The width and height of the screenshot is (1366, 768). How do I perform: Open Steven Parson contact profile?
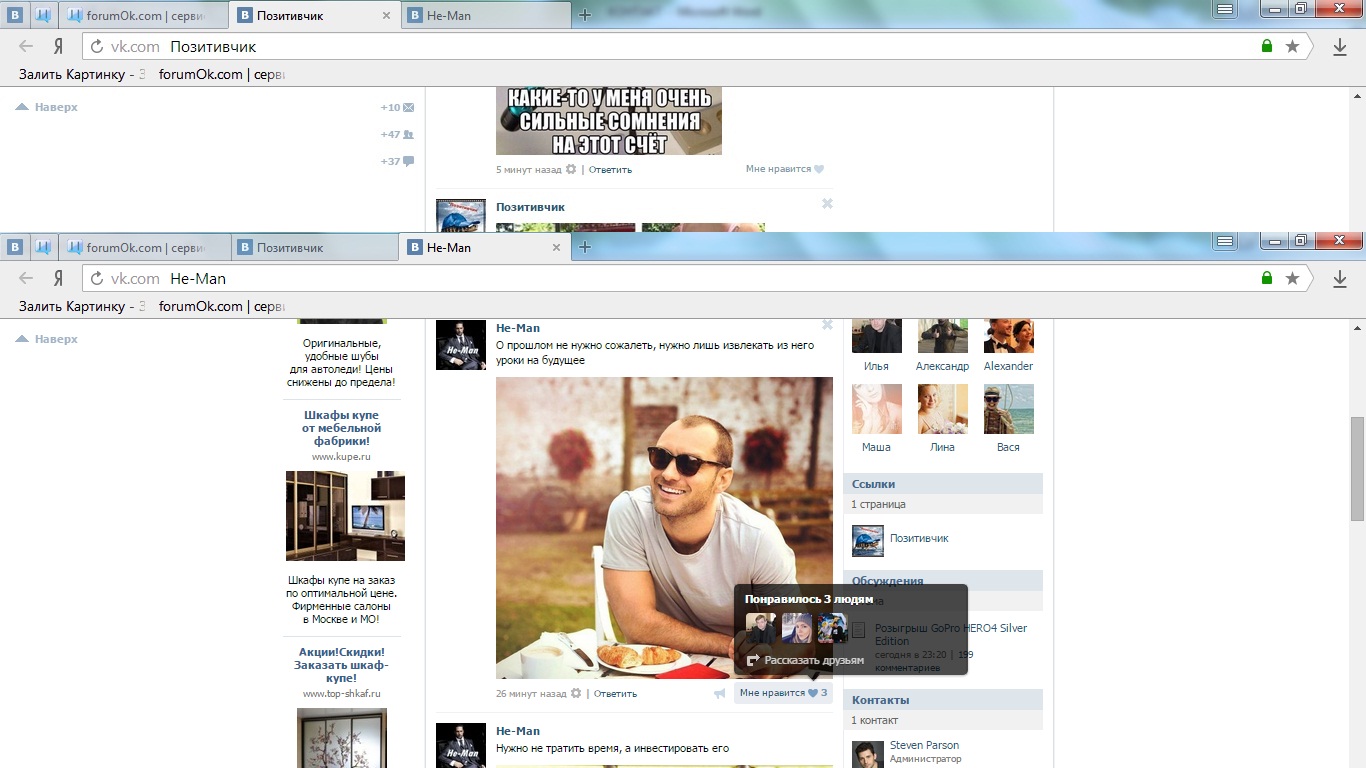(x=924, y=745)
